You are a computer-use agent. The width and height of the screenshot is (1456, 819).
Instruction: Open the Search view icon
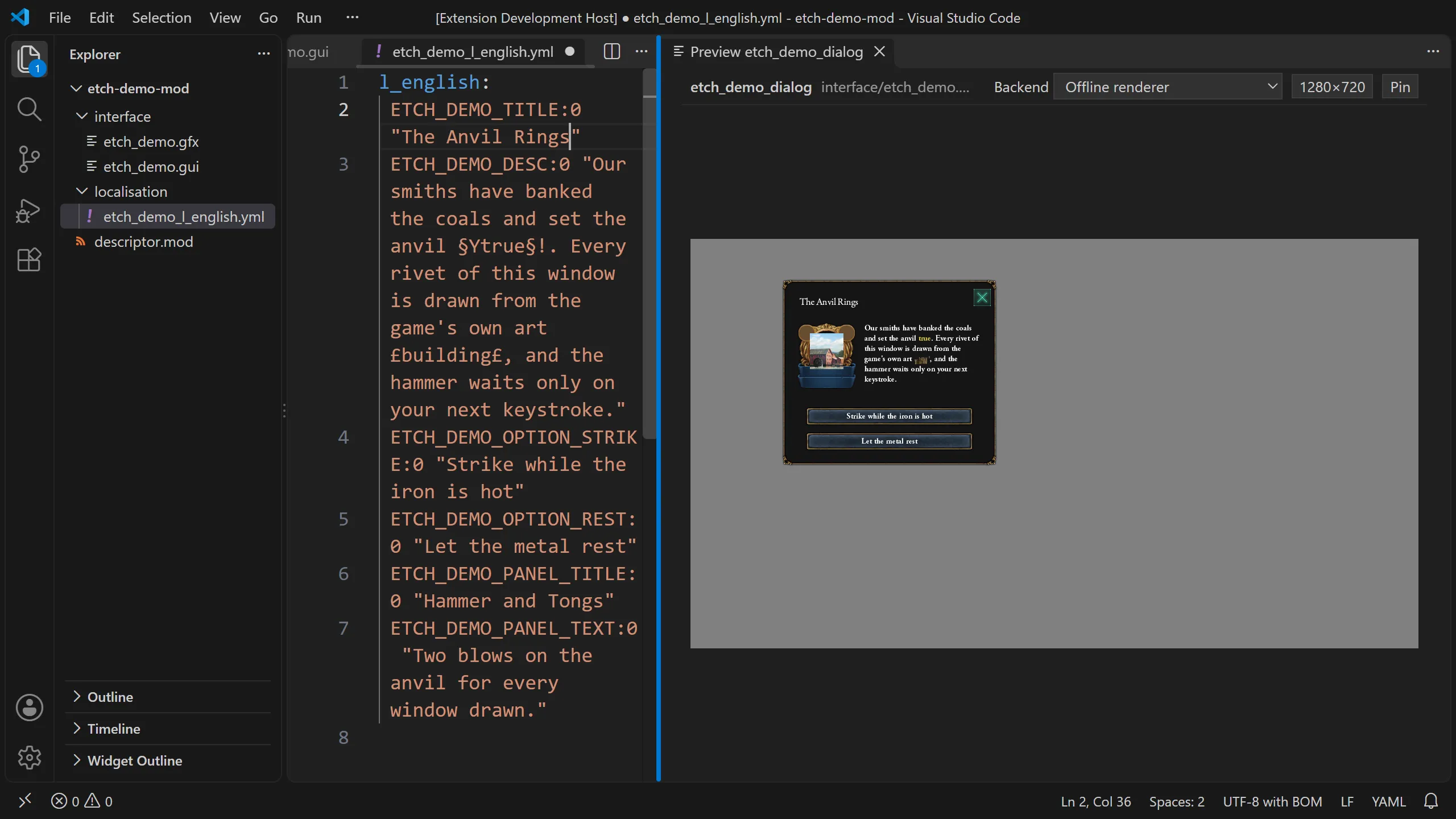pos(29,109)
